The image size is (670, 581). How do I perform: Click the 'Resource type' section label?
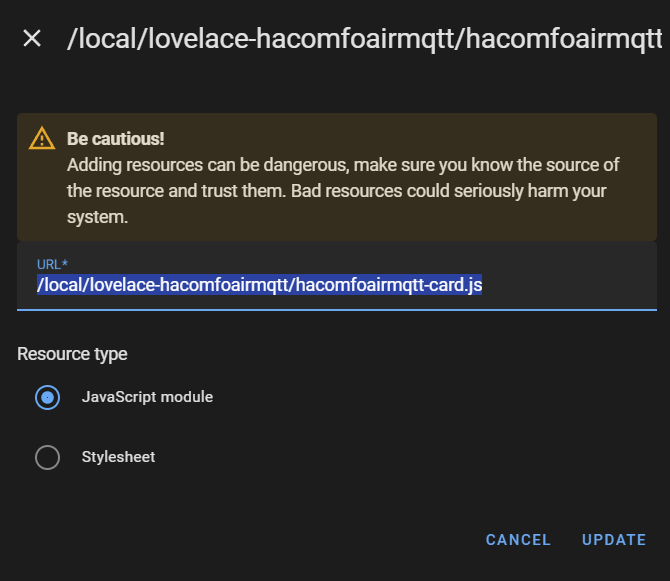coord(72,354)
